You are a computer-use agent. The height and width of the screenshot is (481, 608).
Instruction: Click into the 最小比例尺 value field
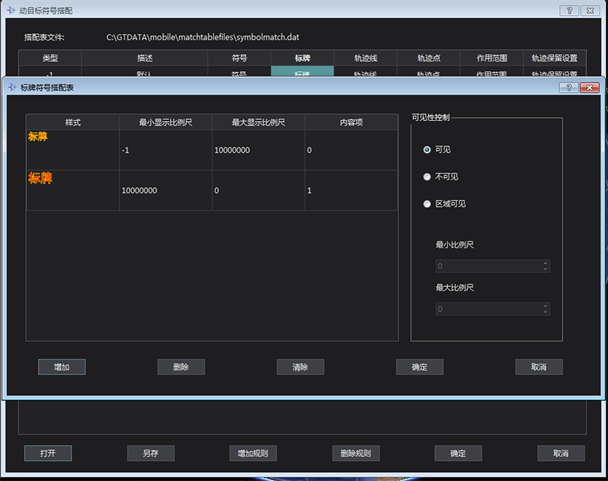tap(487, 266)
